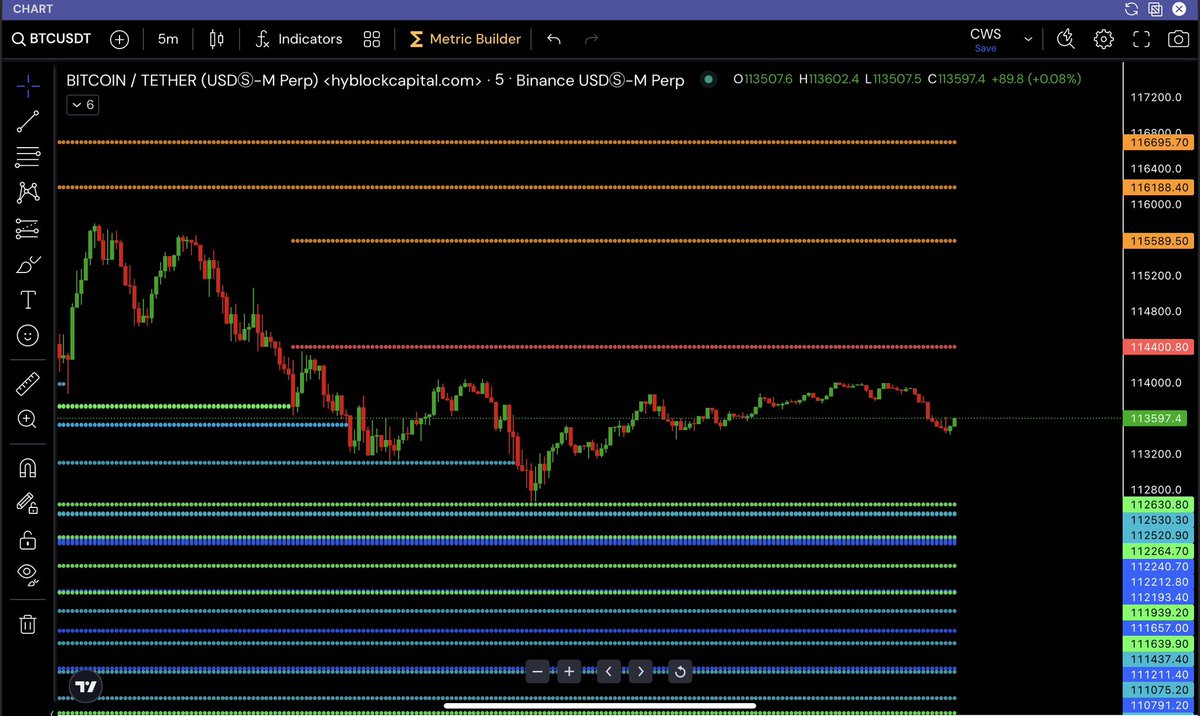Toggle hide all drawings eye icon

click(x=28, y=575)
